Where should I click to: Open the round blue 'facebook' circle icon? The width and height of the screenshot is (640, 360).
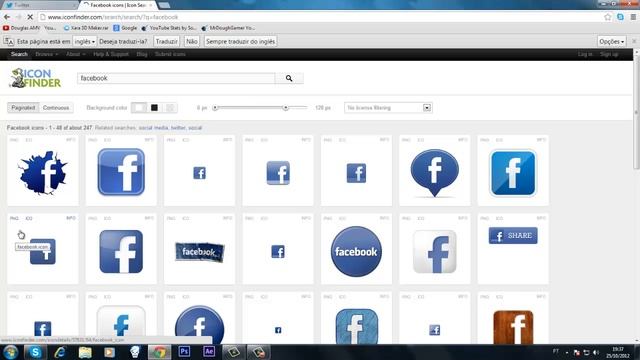356,251
